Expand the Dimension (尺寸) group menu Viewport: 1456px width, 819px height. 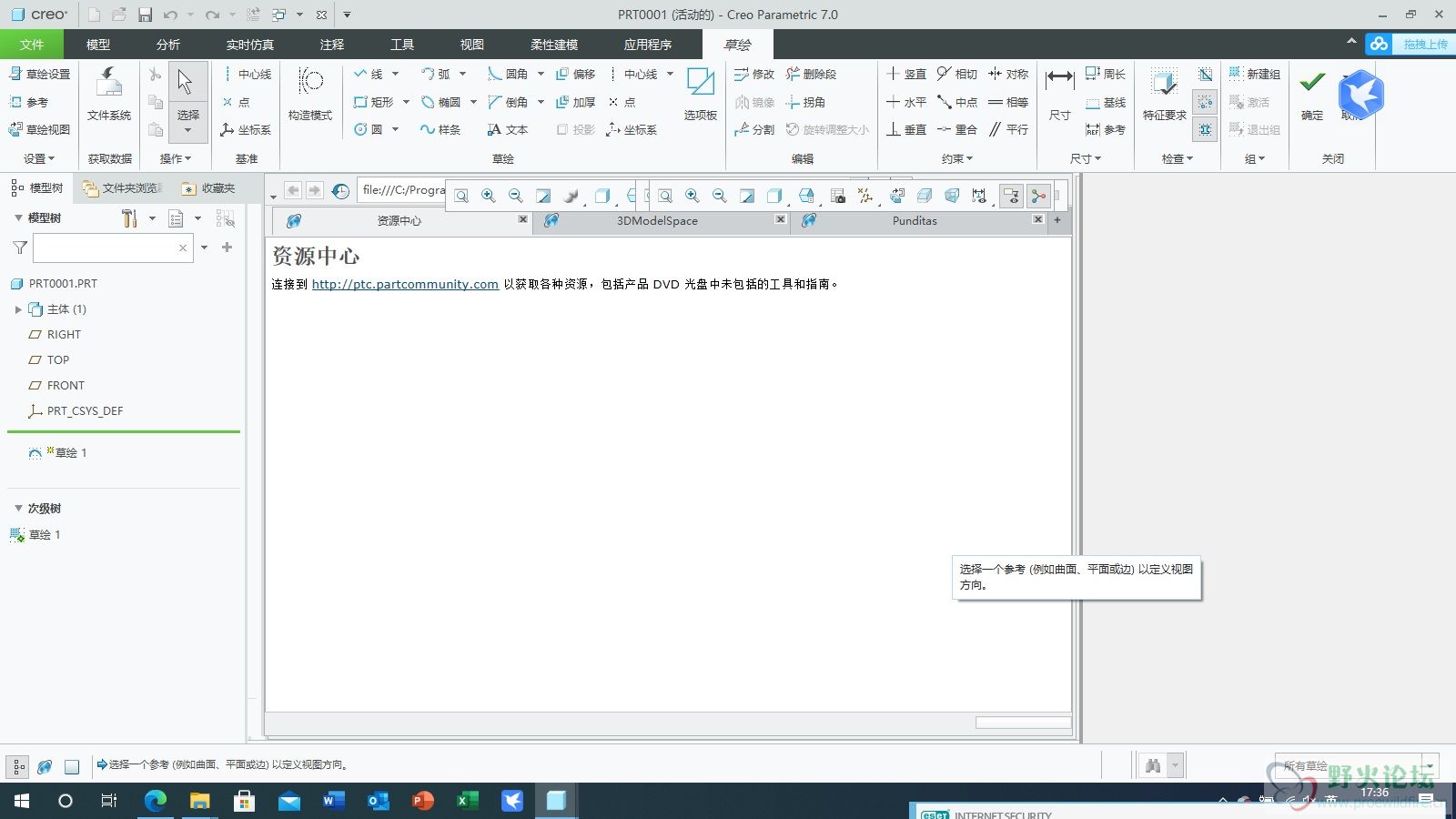1086,158
